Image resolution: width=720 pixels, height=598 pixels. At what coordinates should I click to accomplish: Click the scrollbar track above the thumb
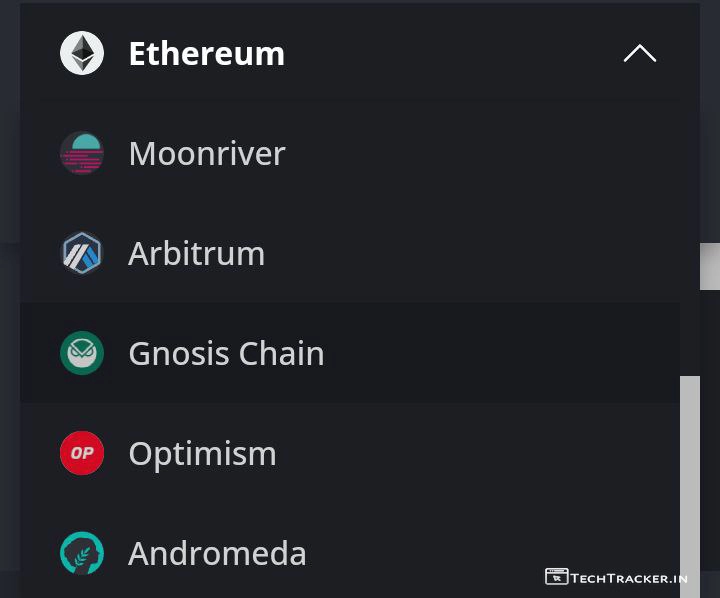point(690,330)
